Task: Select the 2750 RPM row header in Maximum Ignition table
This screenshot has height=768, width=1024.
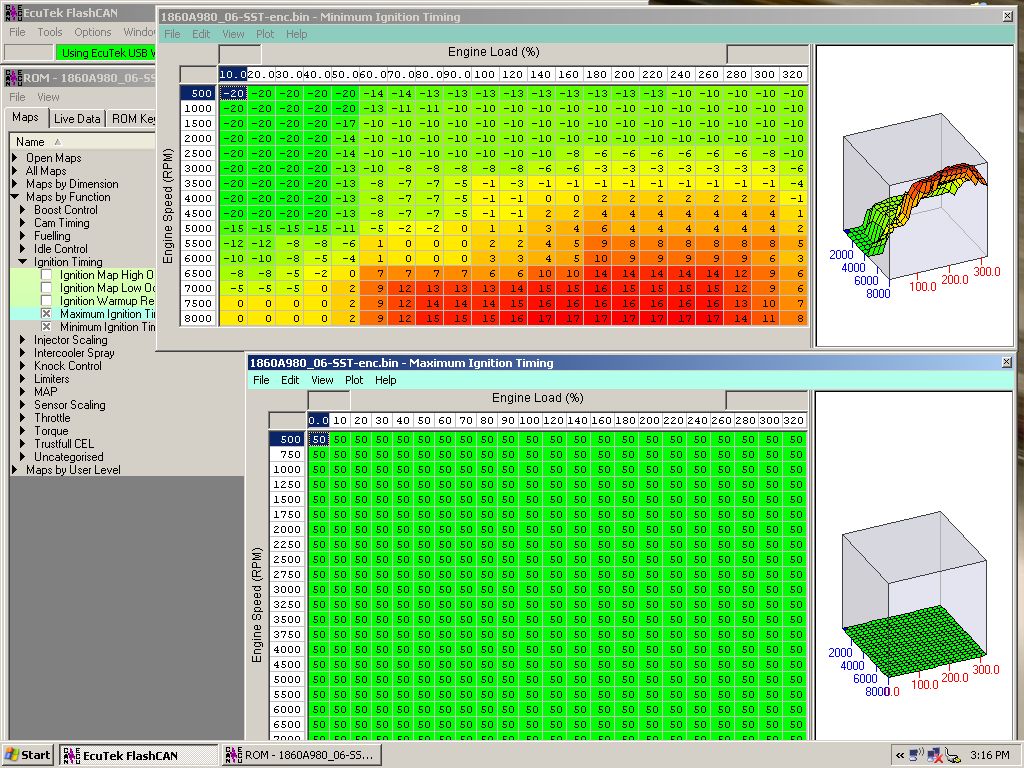Action: click(287, 575)
